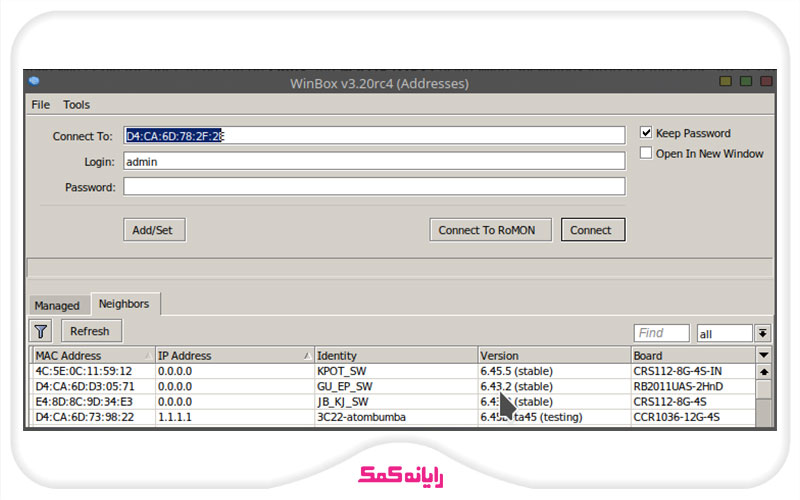This screenshot has height=500, width=800.
Task: Focus the Login field containing admin
Action: (x=374, y=161)
